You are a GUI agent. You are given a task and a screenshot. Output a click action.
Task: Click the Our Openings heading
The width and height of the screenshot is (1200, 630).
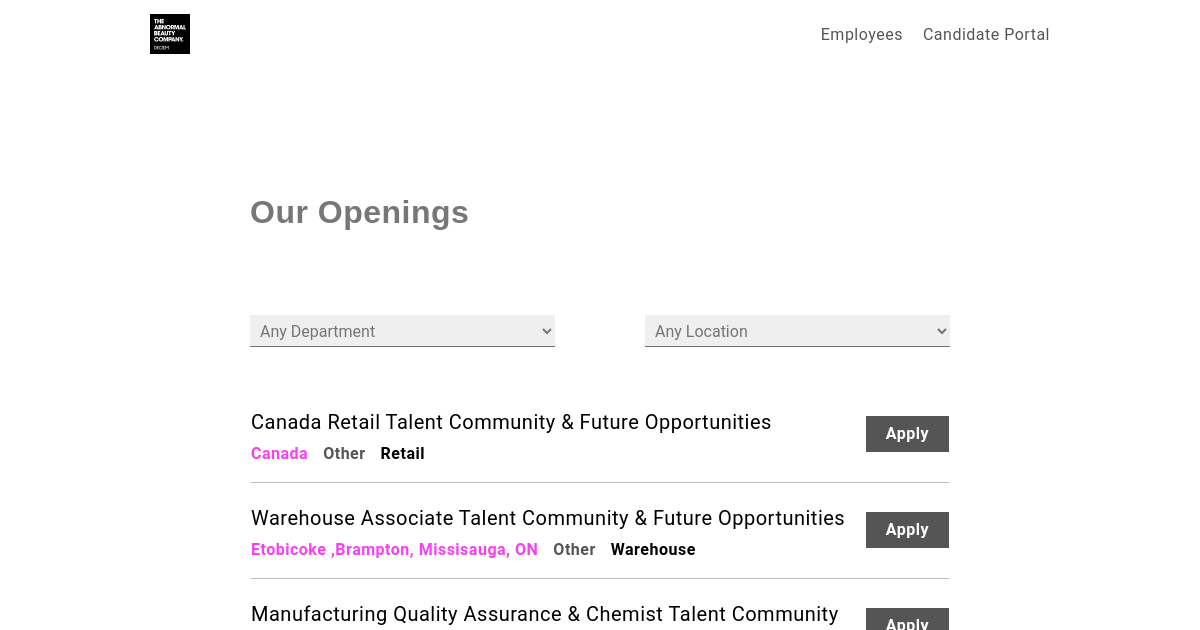pyautogui.click(x=359, y=212)
